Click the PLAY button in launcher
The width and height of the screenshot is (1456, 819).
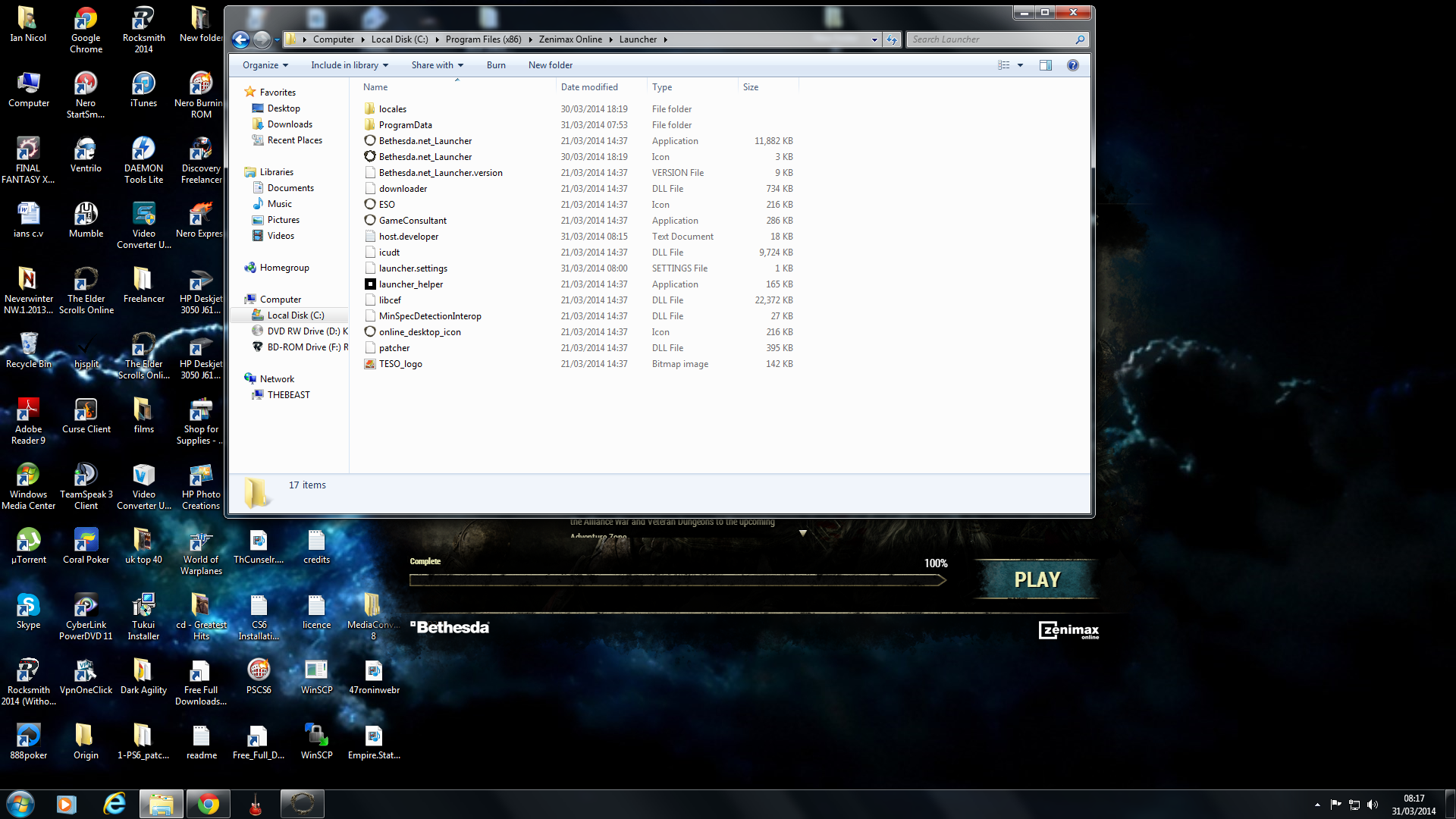[x=1037, y=579]
